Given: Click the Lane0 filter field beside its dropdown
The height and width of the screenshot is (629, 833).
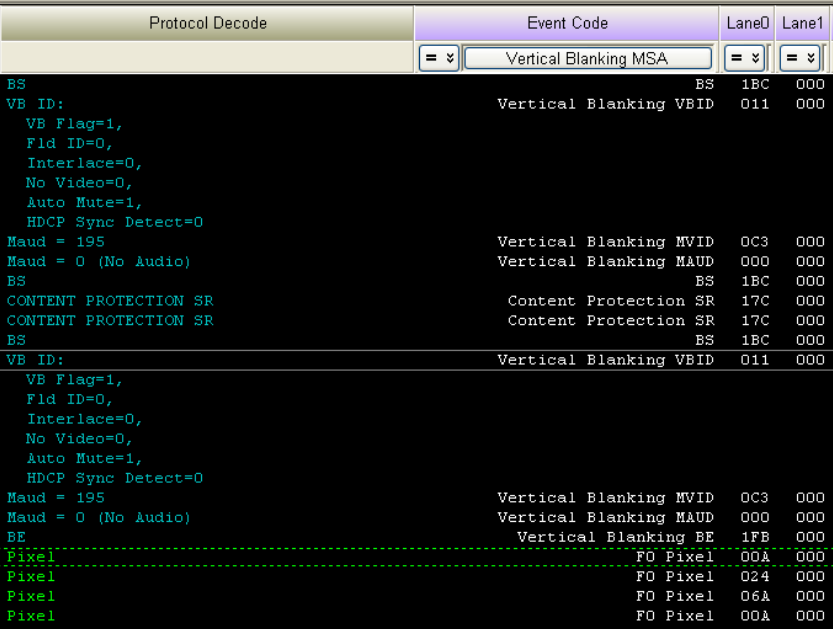Looking at the screenshot, I should tap(769, 58).
